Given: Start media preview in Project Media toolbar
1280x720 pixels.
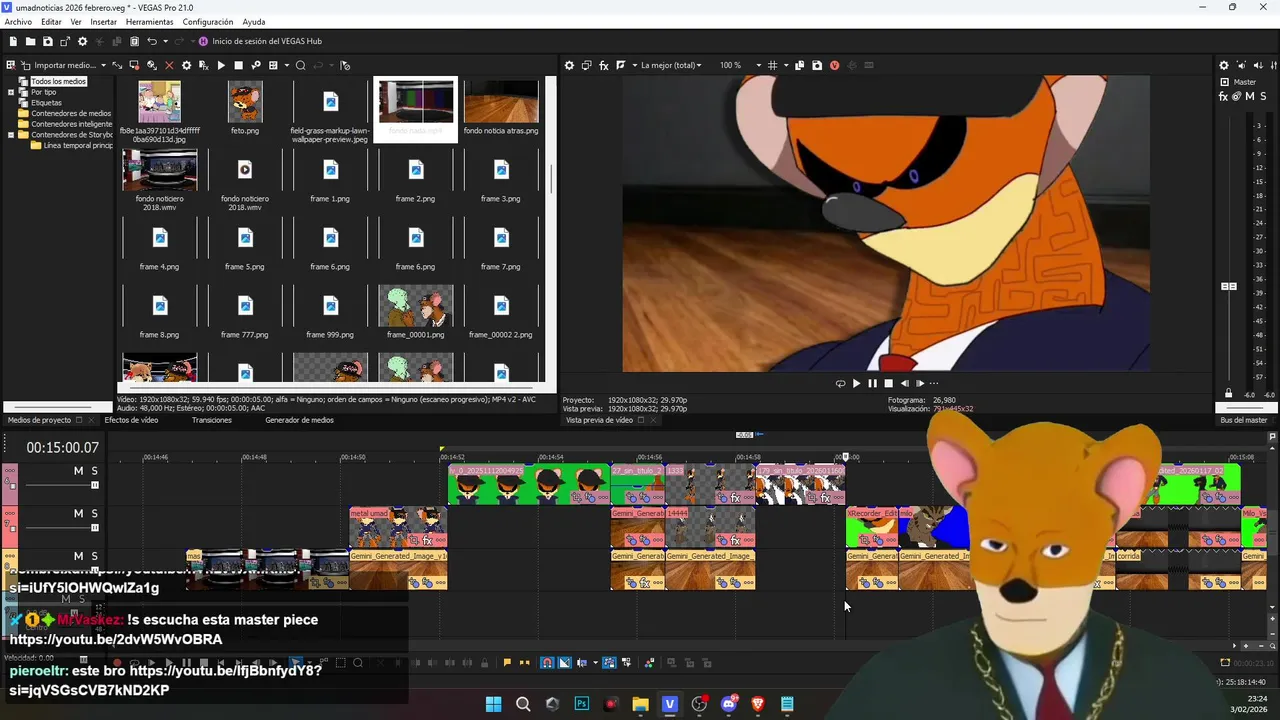Looking at the screenshot, I should (x=221, y=65).
